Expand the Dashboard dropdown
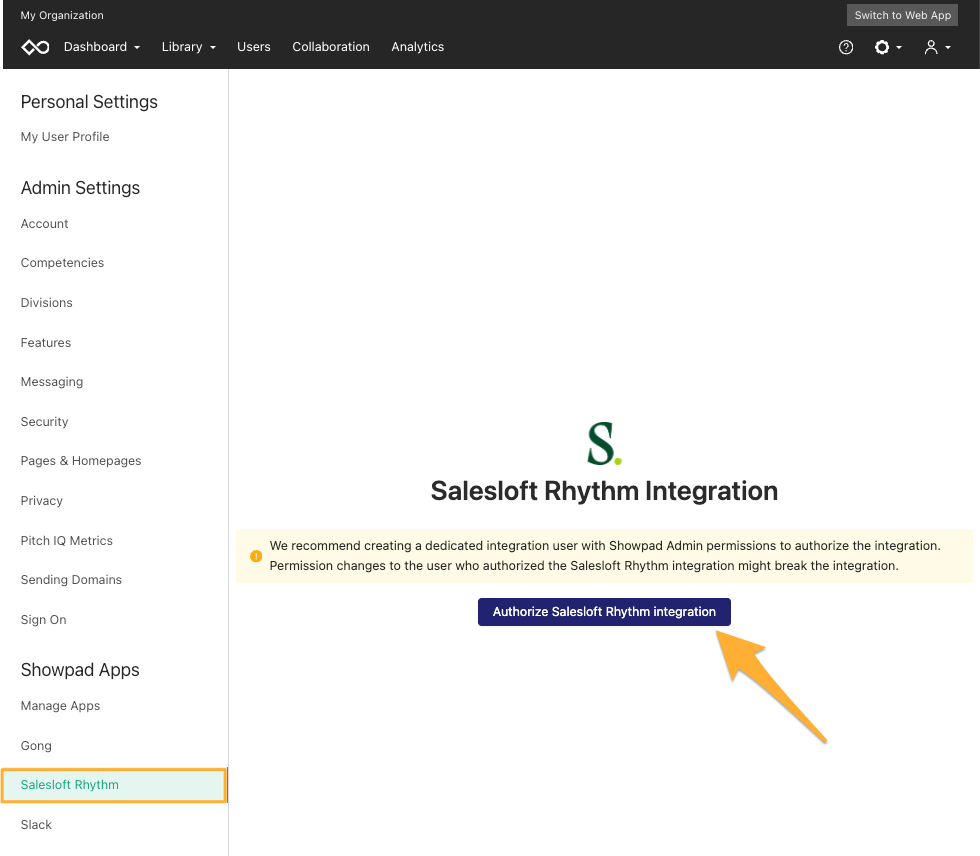This screenshot has height=856, width=980. 102,47
